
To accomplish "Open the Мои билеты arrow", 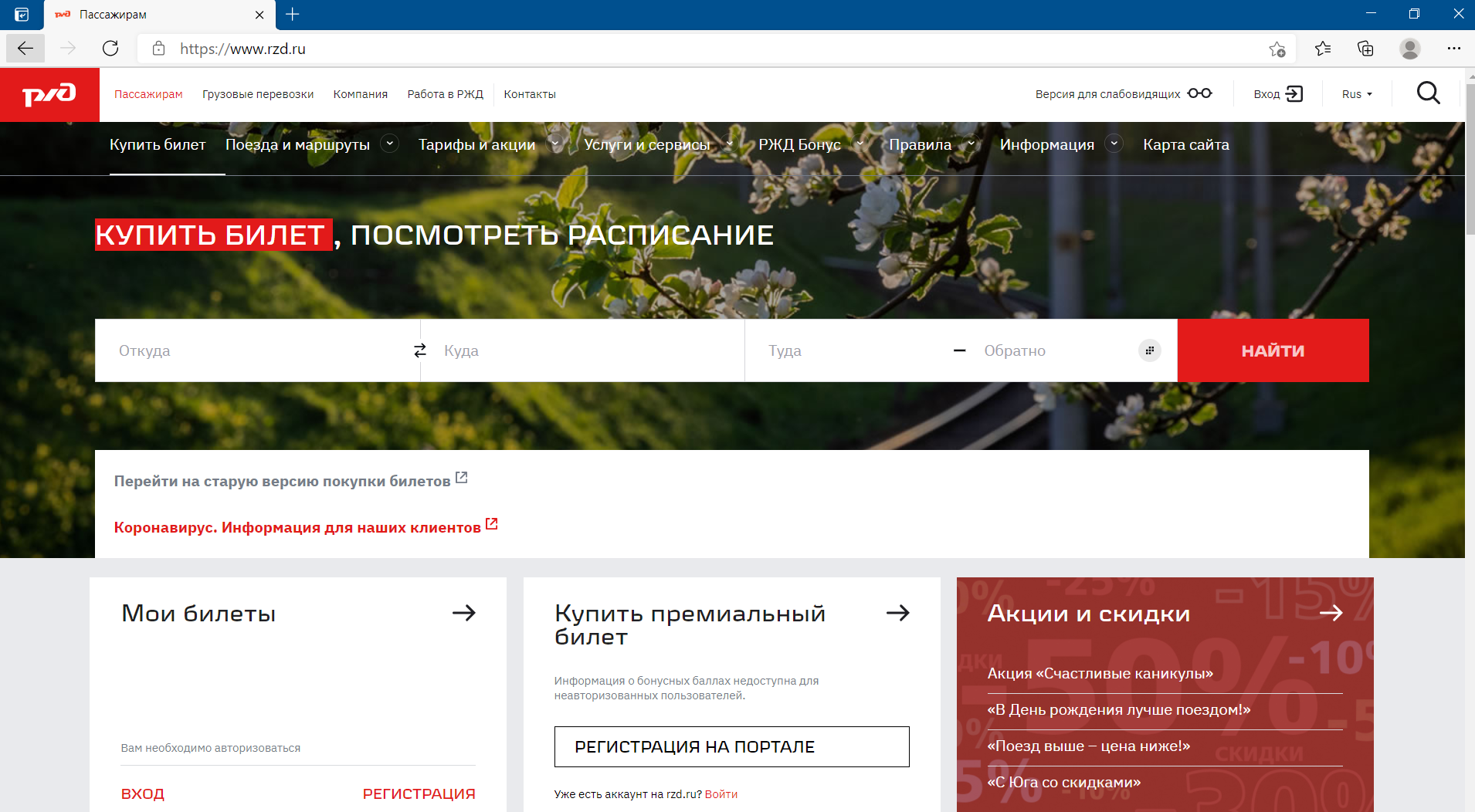I will coord(463,613).
